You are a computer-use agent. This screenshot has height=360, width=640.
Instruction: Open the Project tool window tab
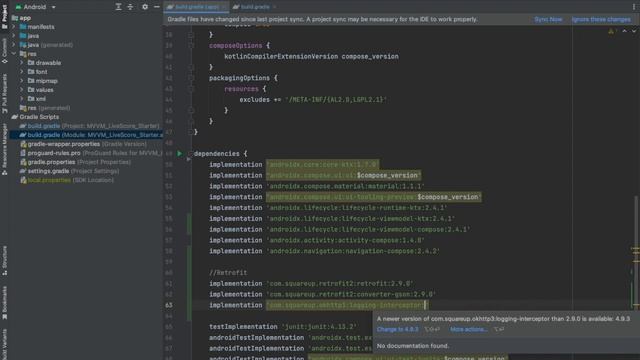pyautogui.click(x=4, y=15)
